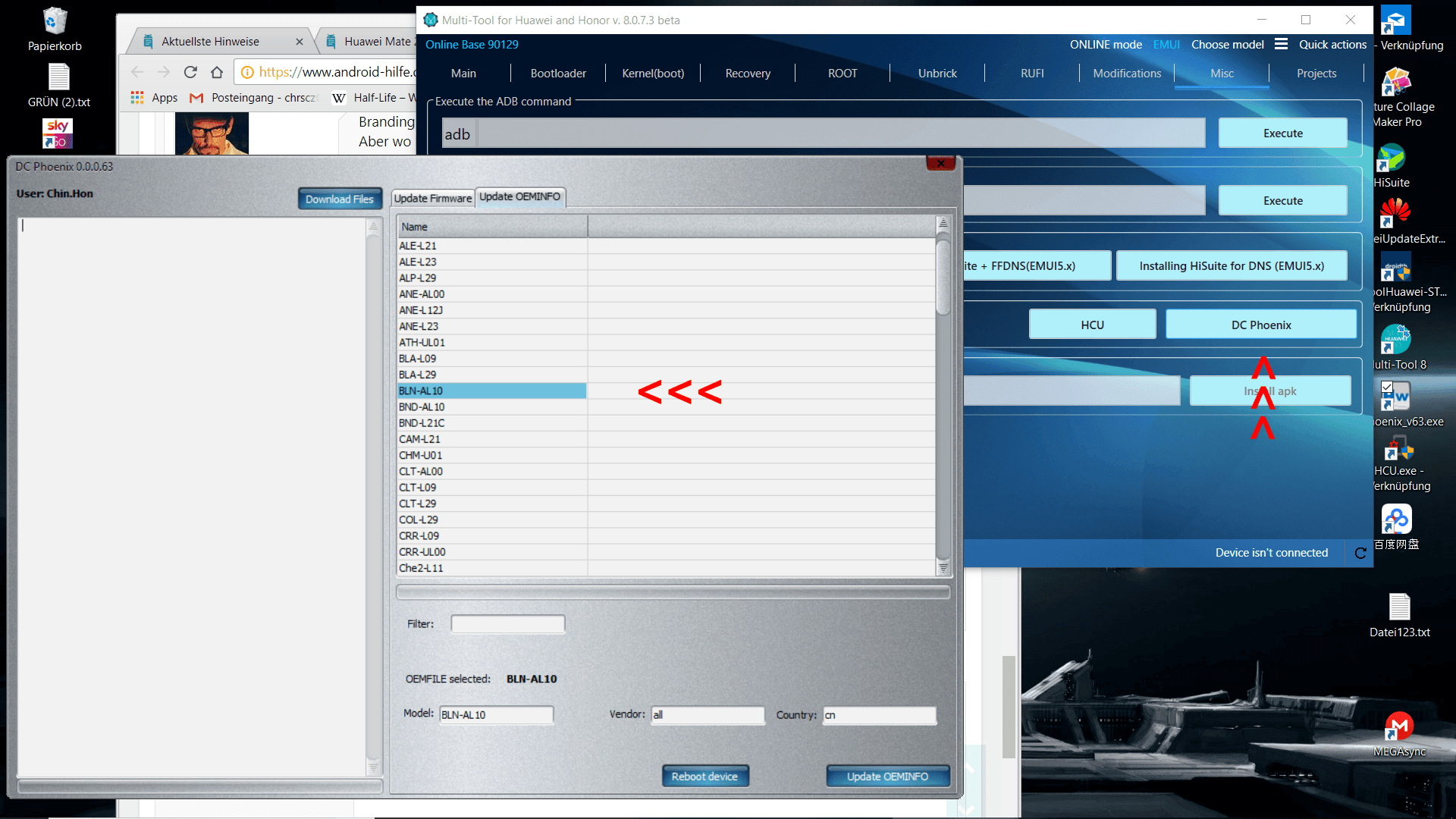Click the DC Phoenix button

pos(1260,325)
